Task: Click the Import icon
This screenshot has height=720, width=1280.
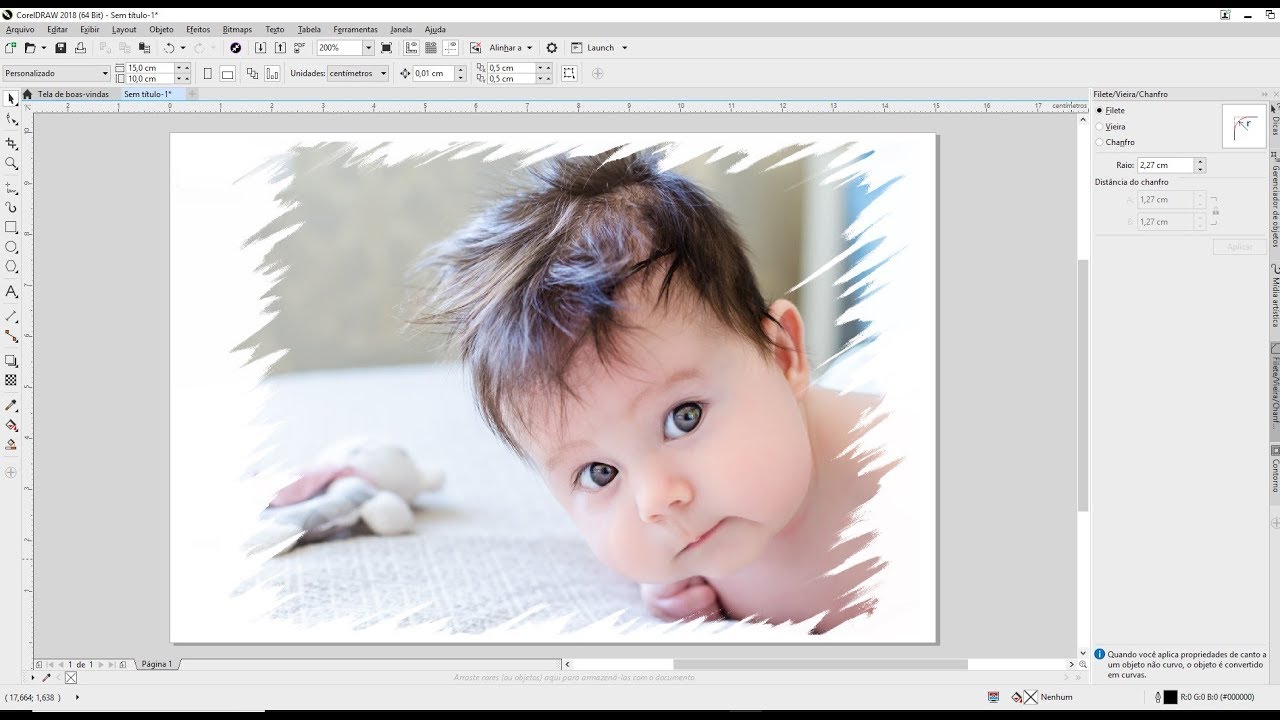Action: (x=260, y=48)
